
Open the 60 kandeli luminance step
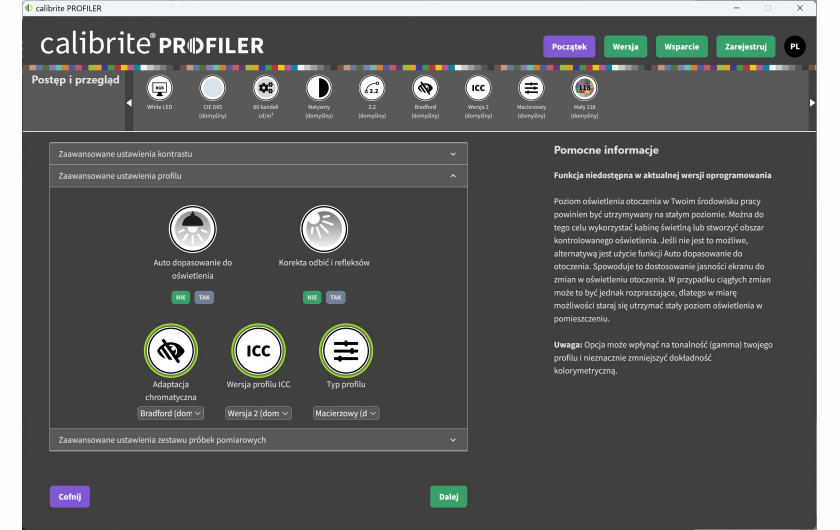pos(266,88)
